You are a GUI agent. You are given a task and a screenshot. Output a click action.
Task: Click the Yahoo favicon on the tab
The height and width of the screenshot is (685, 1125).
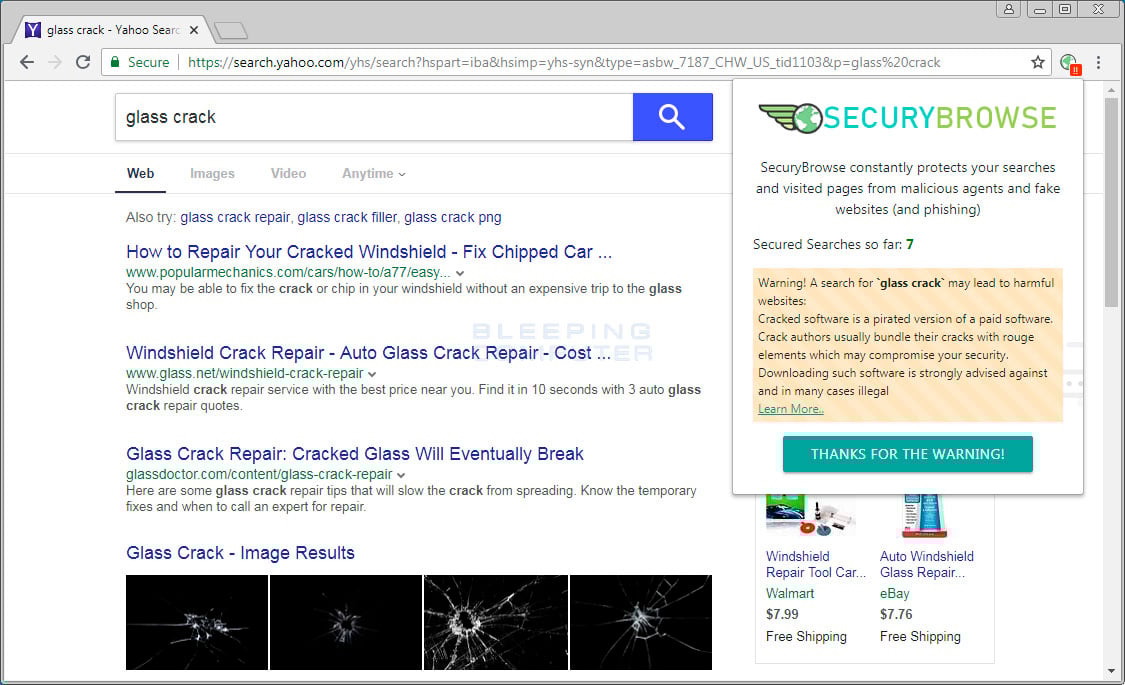coord(33,30)
